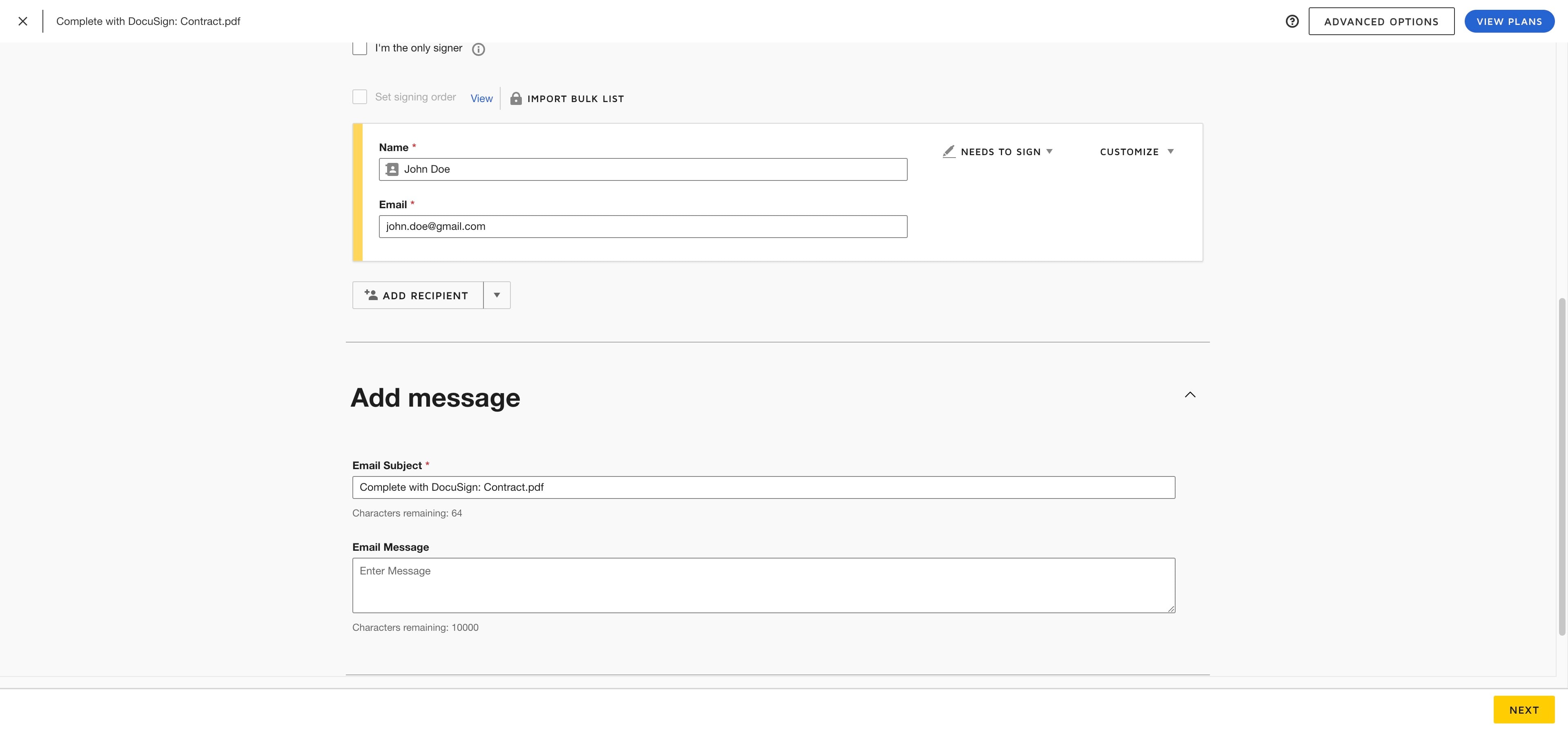Click the help question mark icon
This screenshot has height=730, width=1568.
(x=1292, y=21)
